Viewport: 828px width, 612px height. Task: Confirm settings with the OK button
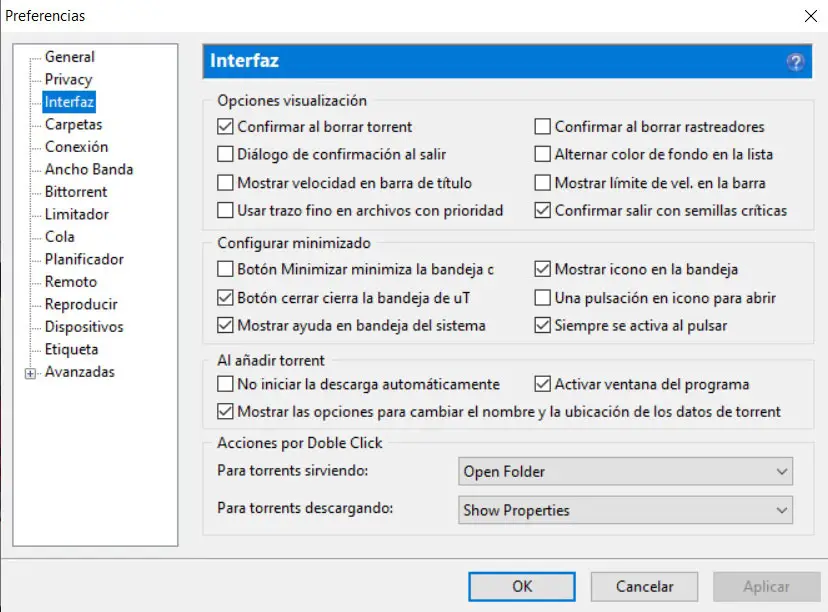[522, 587]
